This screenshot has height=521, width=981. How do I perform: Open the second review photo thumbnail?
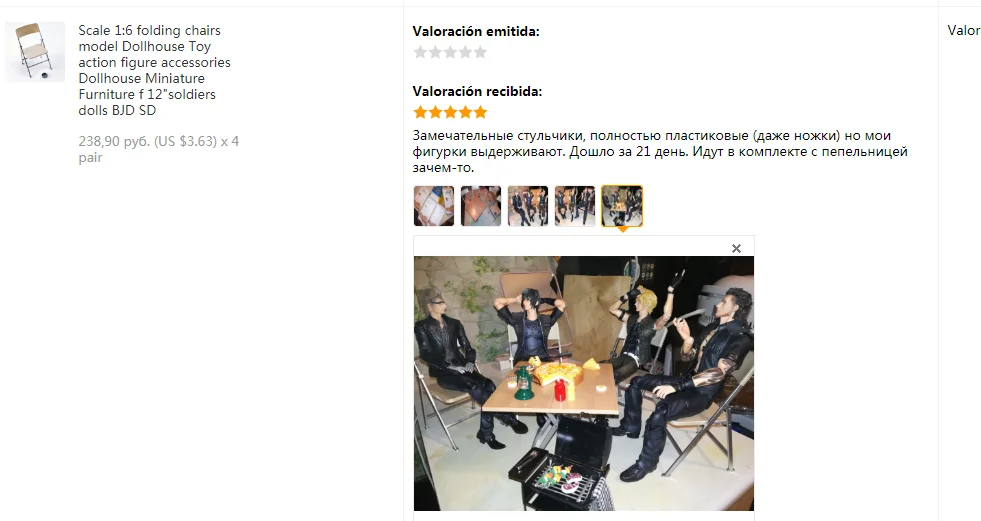click(481, 206)
